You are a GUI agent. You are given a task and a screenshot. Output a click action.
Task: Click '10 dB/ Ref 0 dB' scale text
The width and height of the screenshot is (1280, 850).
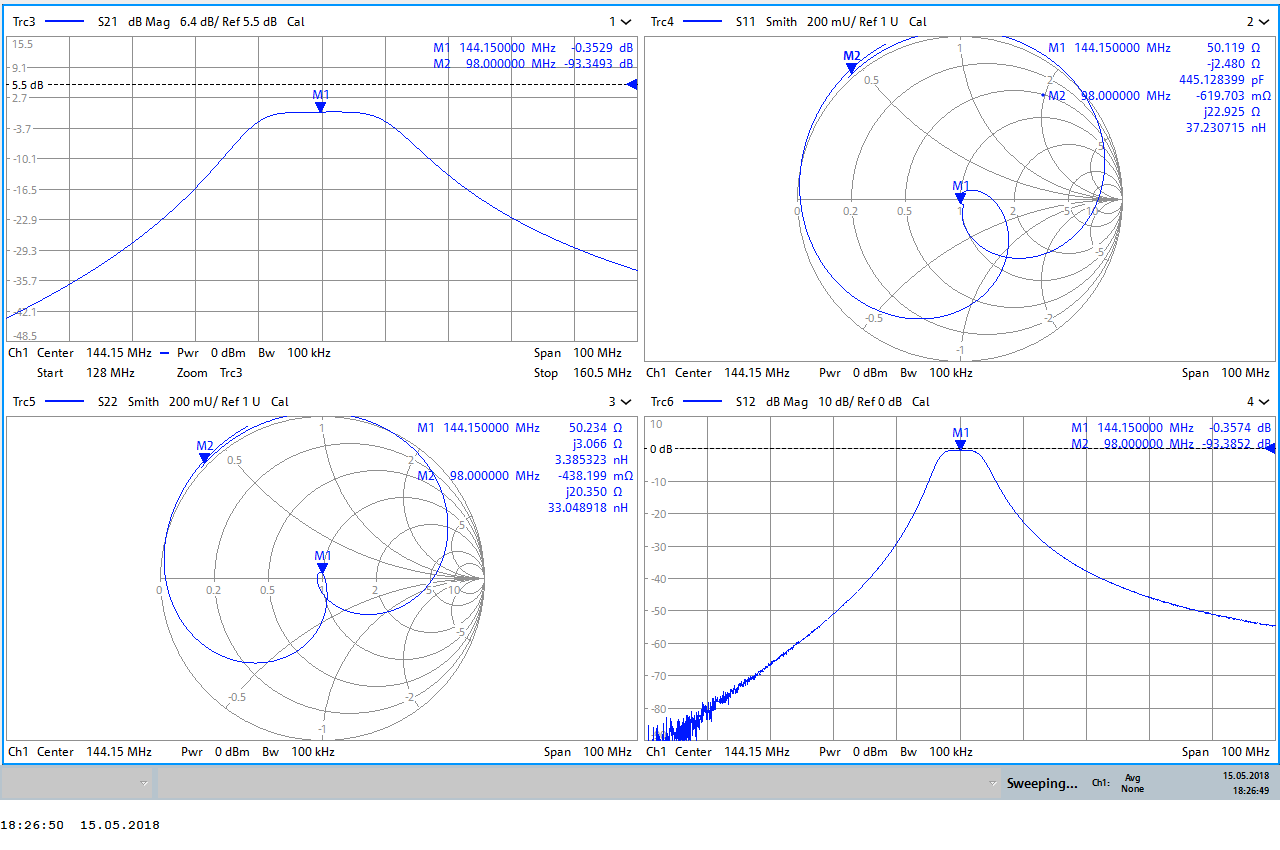860,401
